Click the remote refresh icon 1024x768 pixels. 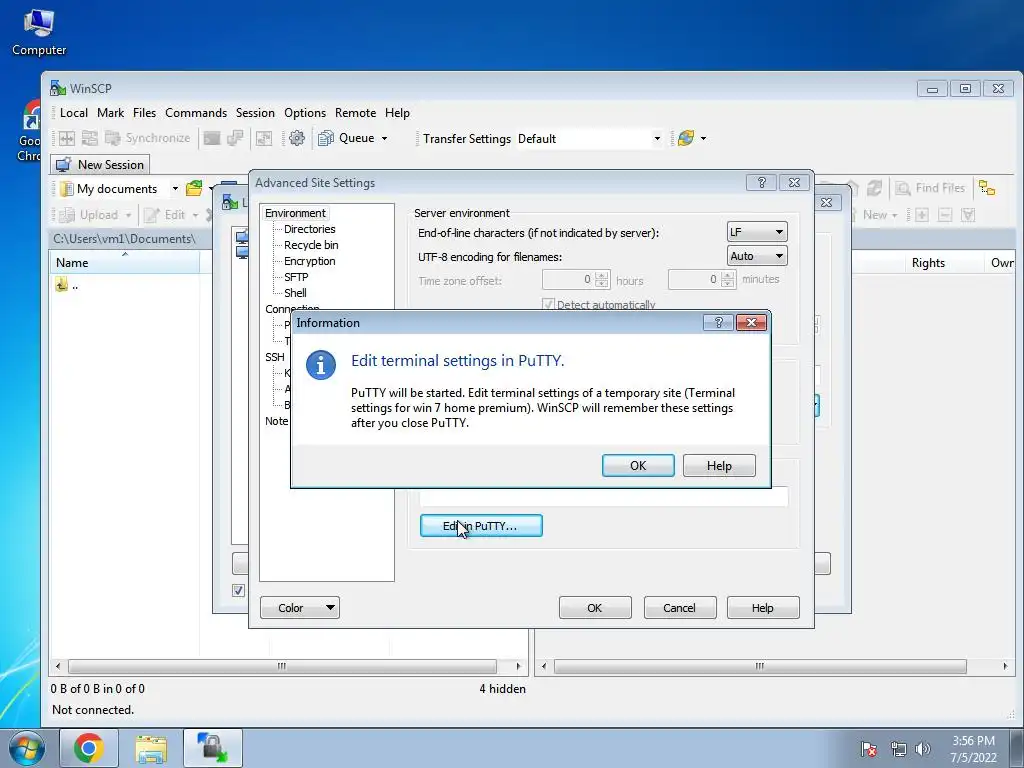pyautogui.click(x=874, y=189)
